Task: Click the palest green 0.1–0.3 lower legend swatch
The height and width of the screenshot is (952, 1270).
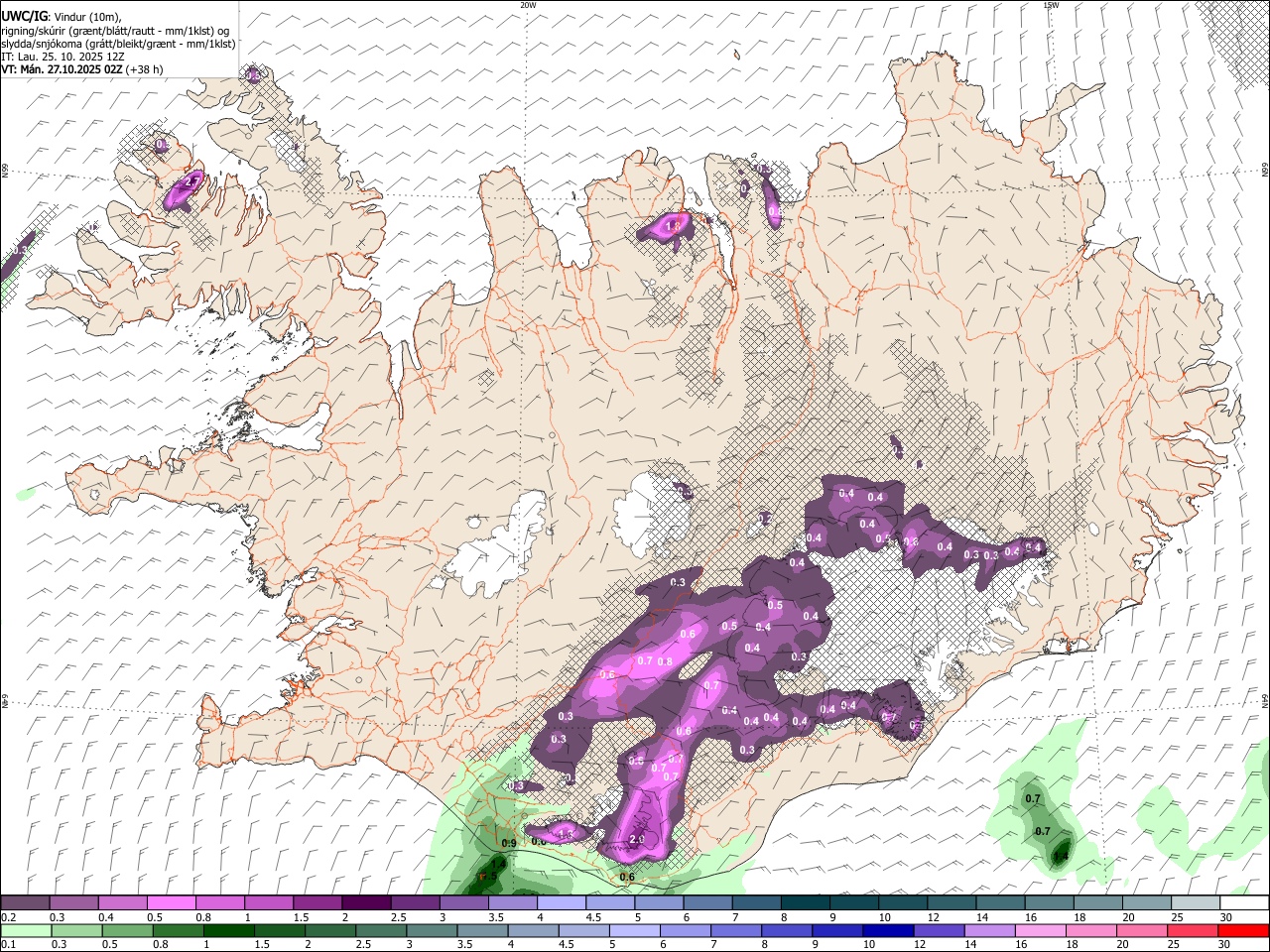Action: point(26,931)
